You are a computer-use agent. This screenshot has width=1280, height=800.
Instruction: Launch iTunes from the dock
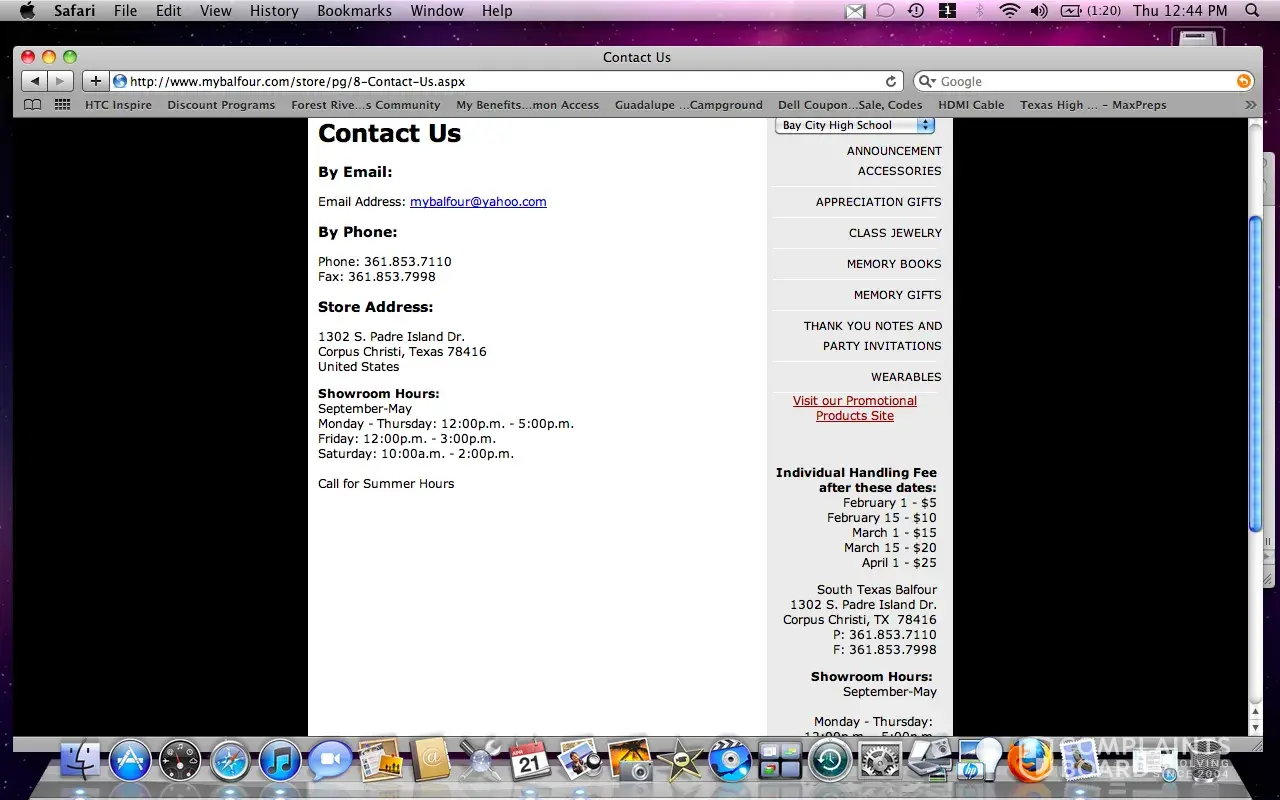[280, 762]
